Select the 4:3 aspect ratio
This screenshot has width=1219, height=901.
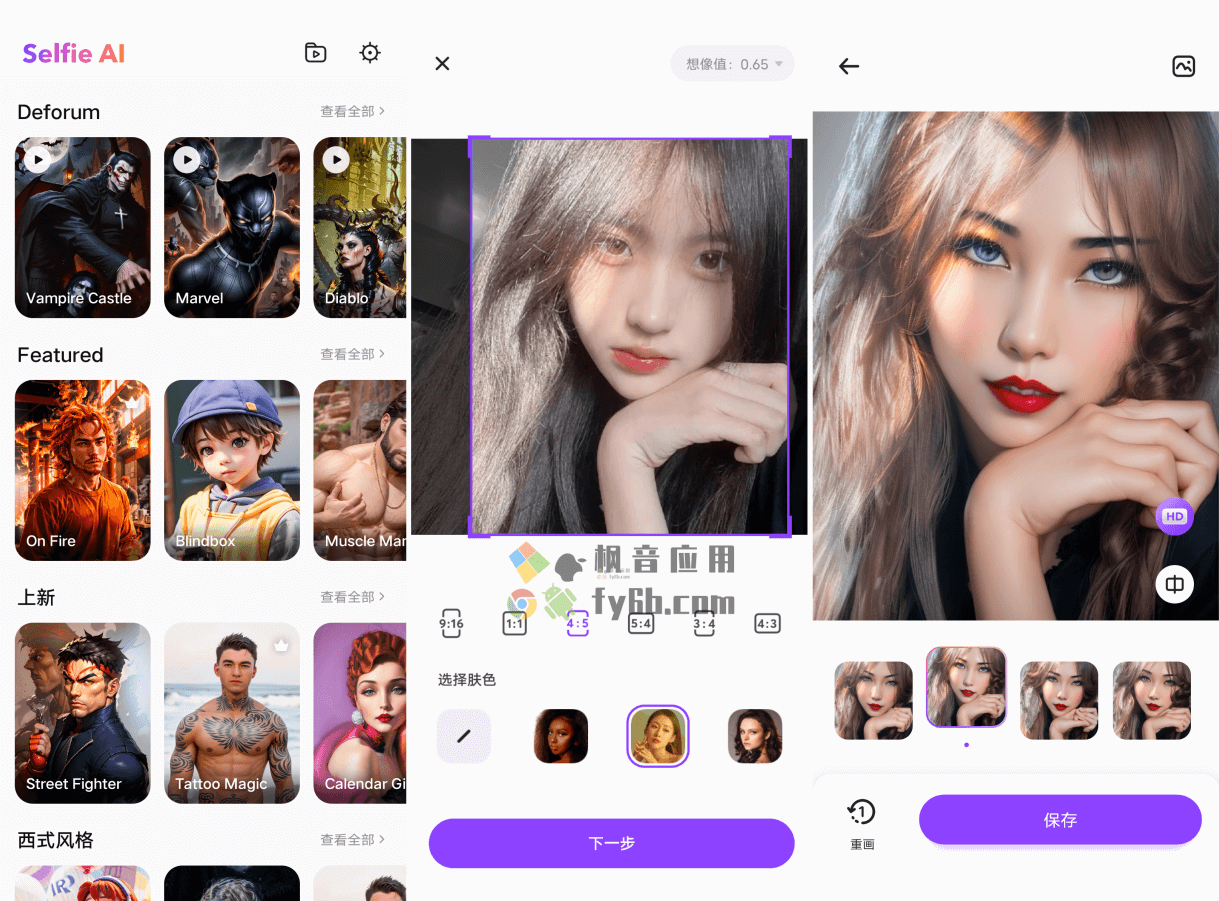[x=767, y=623]
